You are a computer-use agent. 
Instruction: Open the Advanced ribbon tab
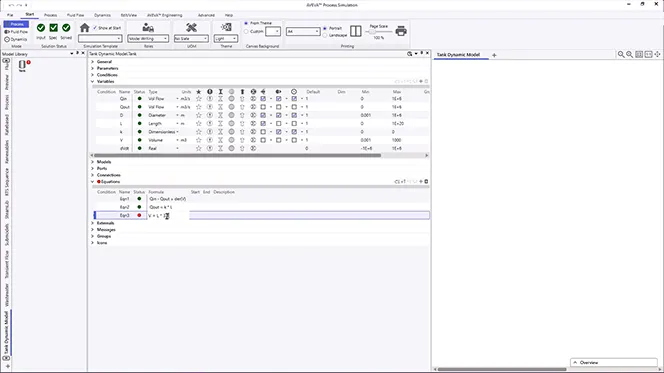[x=206, y=15]
